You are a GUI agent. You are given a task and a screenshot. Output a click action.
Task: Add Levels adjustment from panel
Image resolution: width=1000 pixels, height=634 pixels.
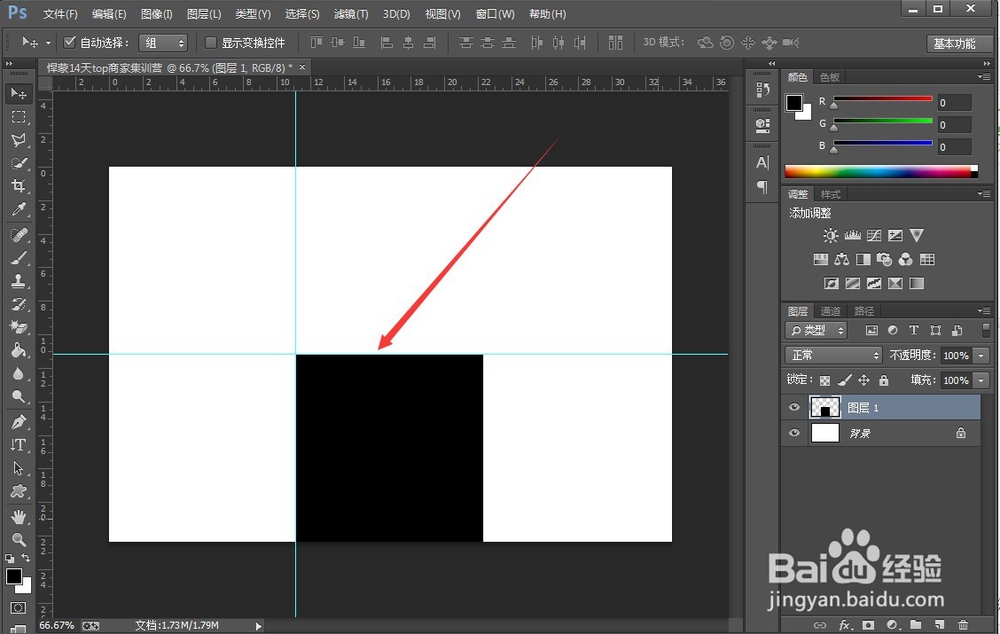tap(853, 235)
